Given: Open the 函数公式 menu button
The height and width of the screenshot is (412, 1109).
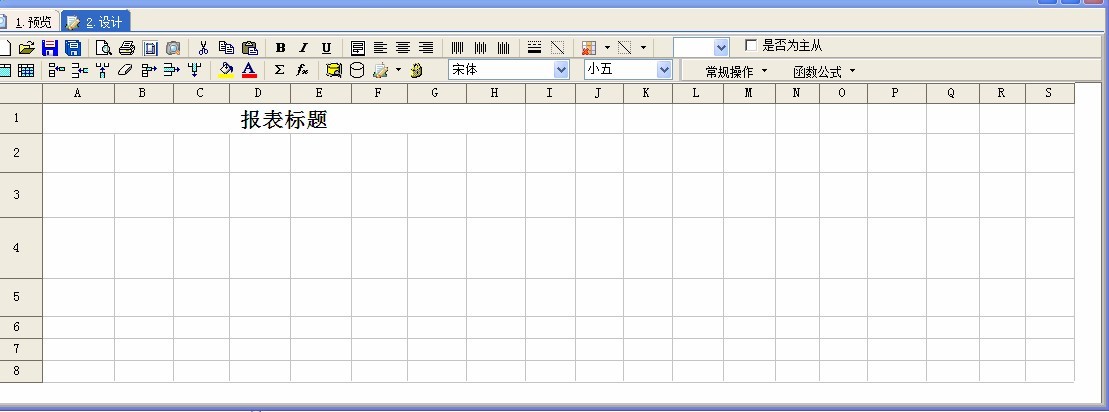Looking at the screenshot, I should pyautogui.click(x=824, y=71).
